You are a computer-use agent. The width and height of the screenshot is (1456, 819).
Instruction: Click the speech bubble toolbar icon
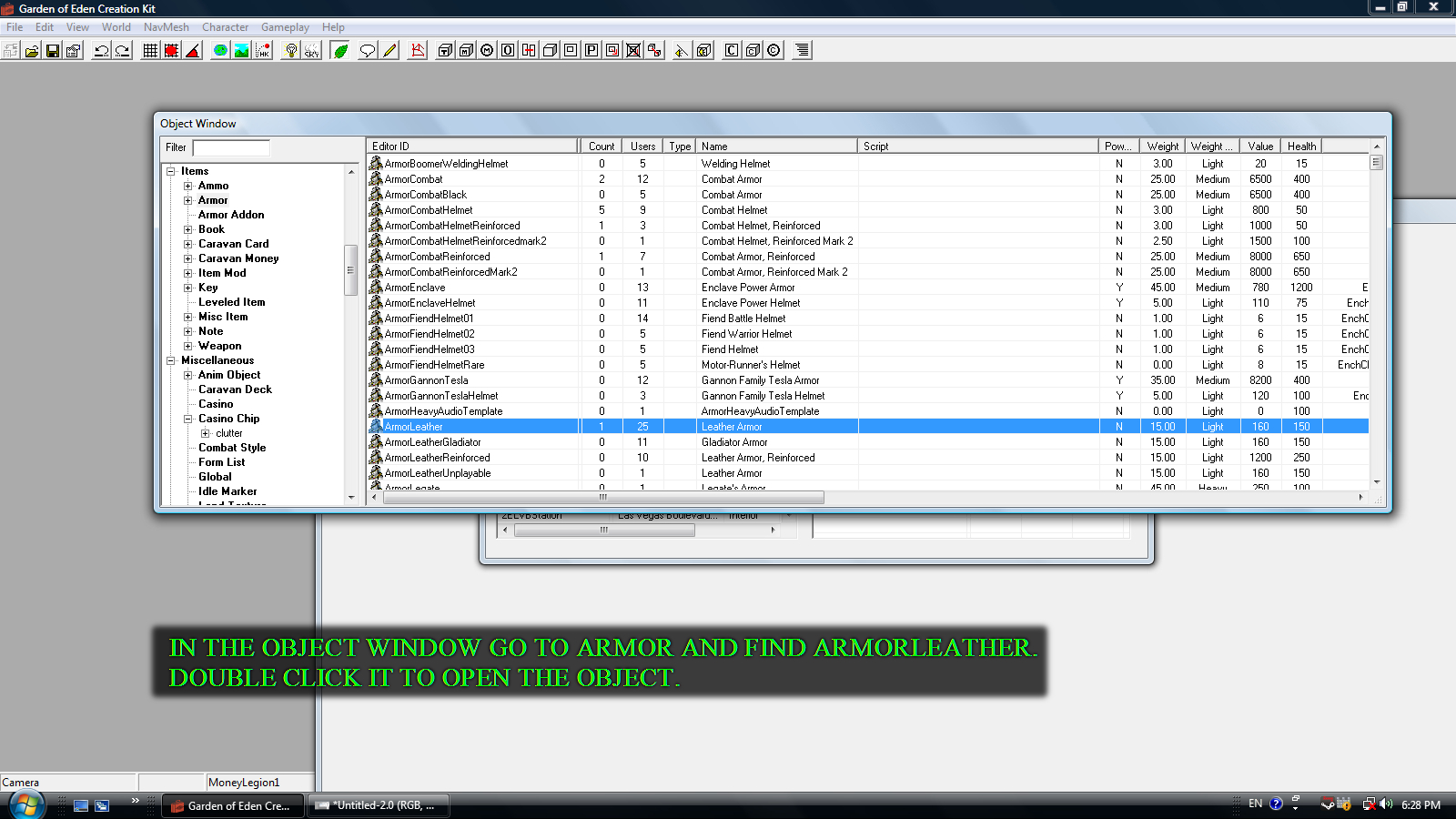(x=368, y=51)
